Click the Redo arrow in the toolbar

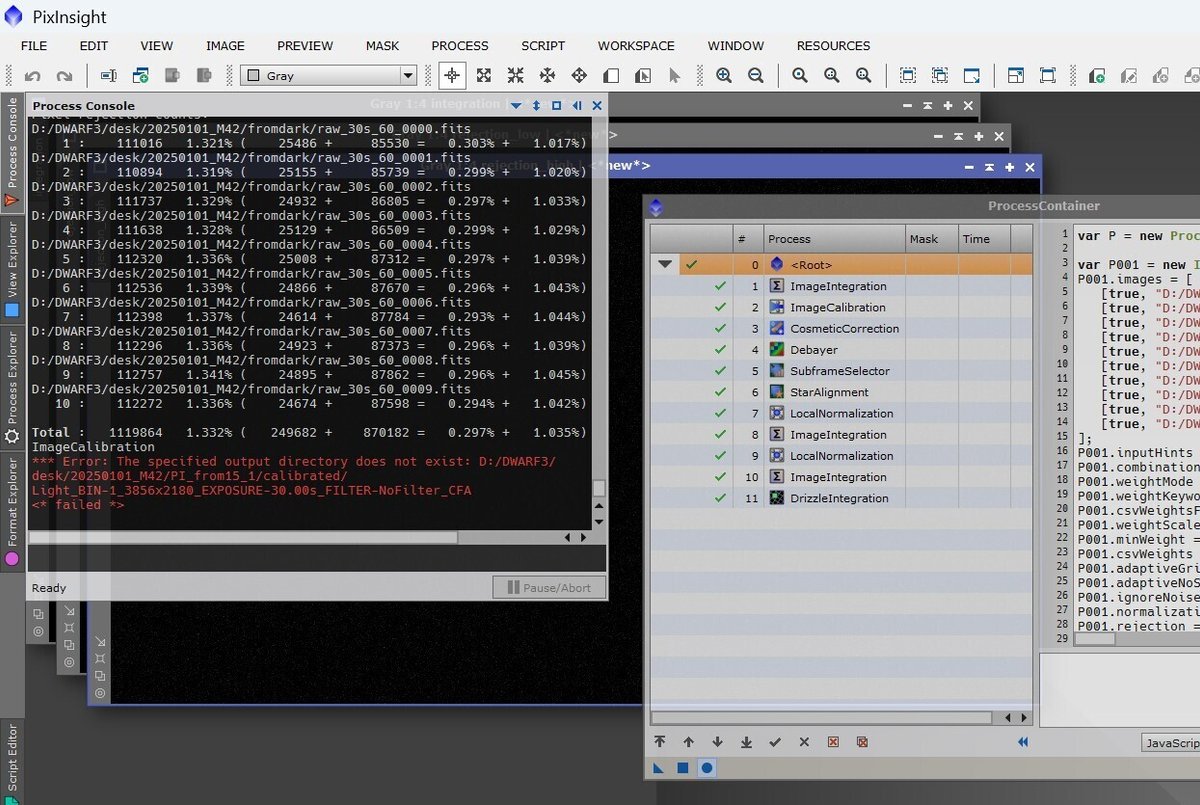coord(64,75)
